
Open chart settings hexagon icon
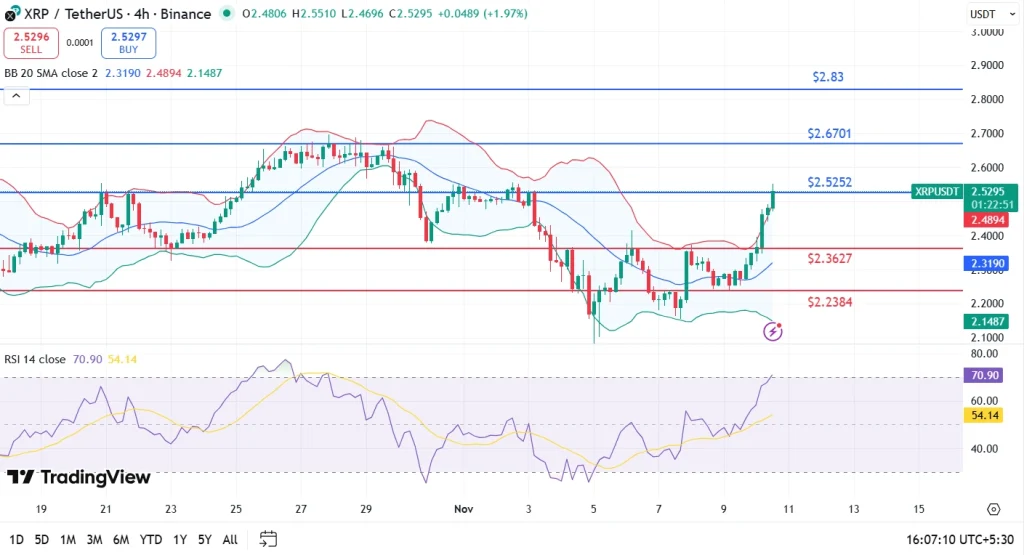(x=993, y=509)
